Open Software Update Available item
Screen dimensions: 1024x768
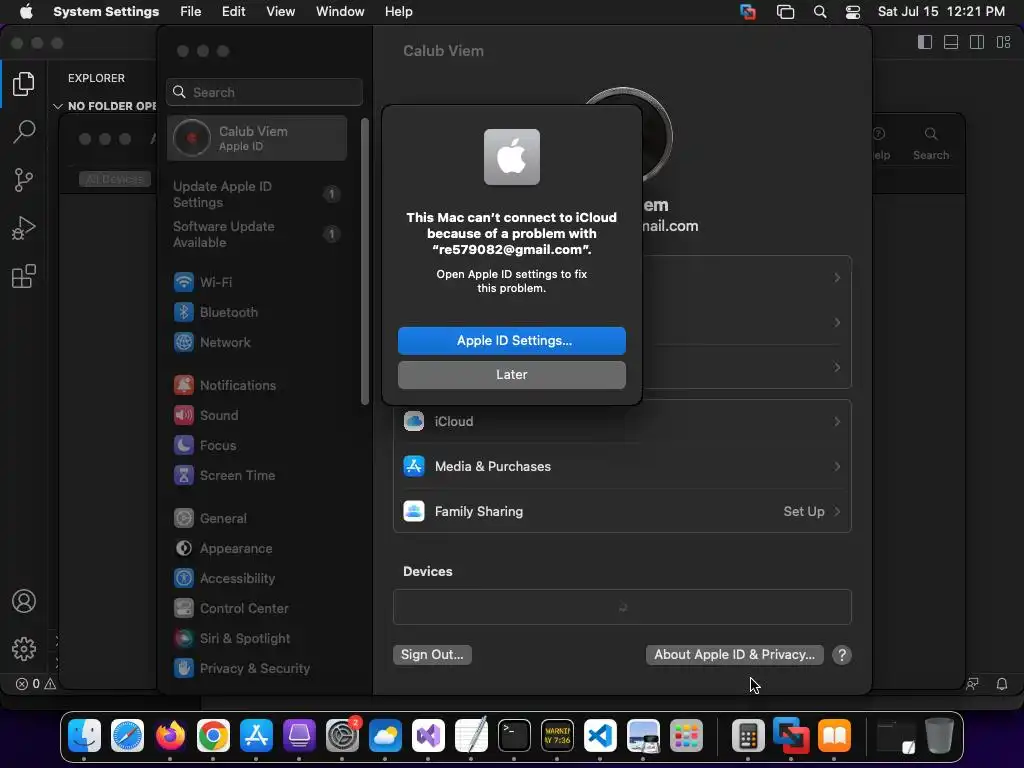[257, 234]
